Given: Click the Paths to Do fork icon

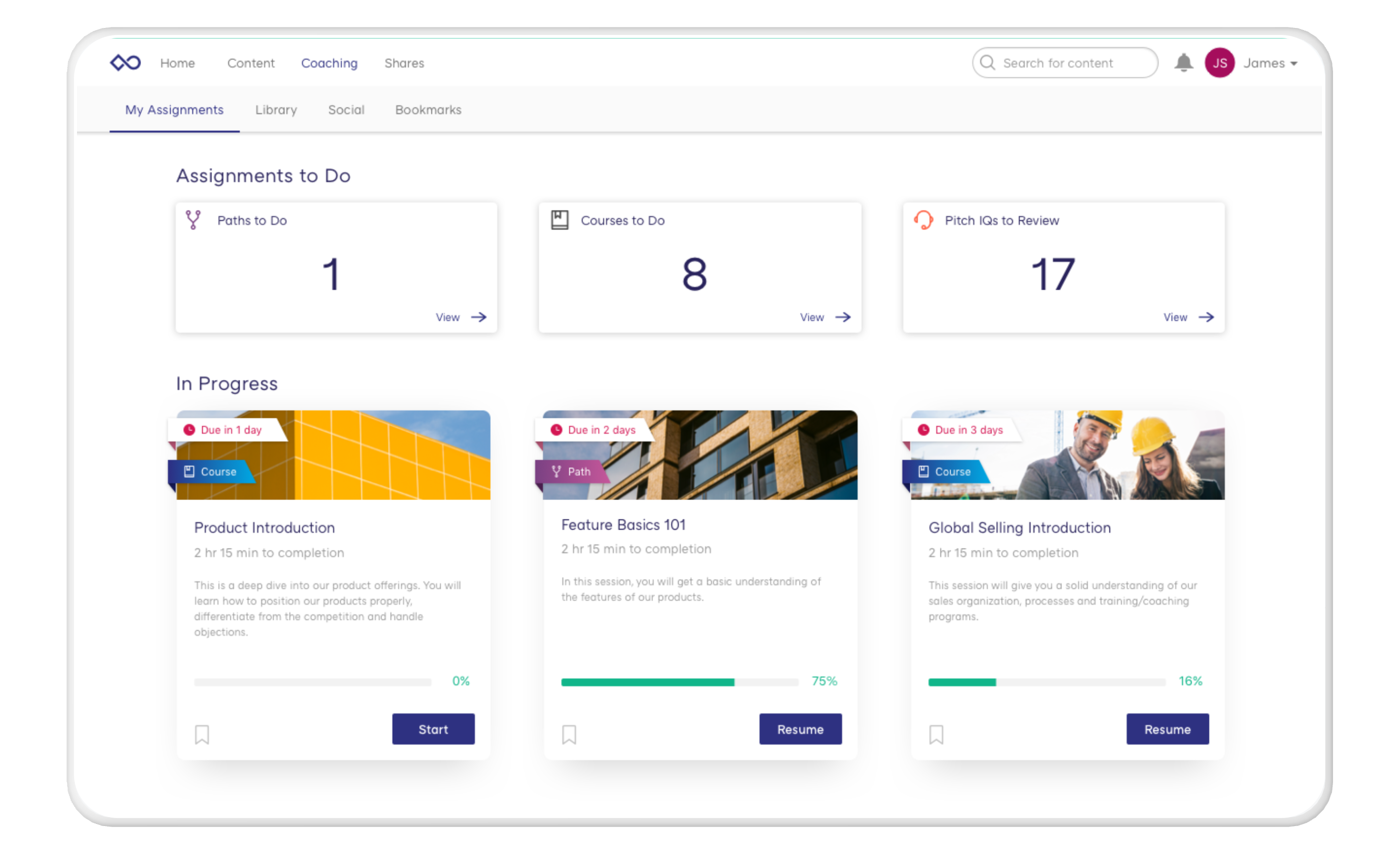Looking at the screenshot, I should [x=193, y=220].
